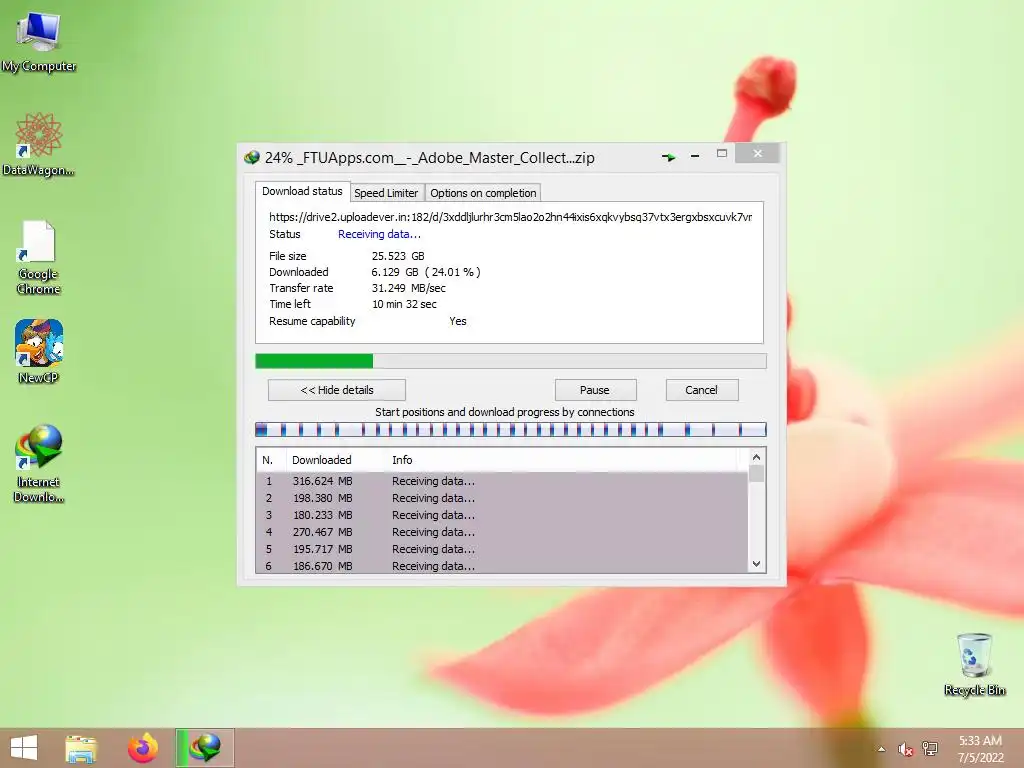The image size is (1024, 768).
Task: Select the DataWagon desktop shortcut
Action: [x=39, y=144]
